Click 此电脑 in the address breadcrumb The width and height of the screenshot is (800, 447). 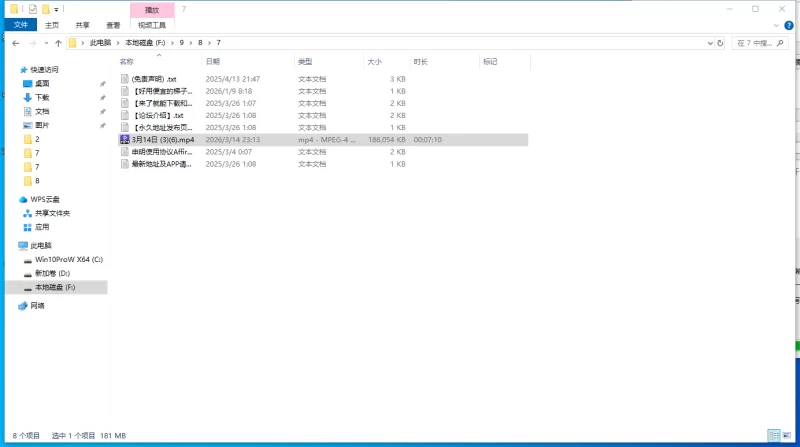[x=101, y=43]
